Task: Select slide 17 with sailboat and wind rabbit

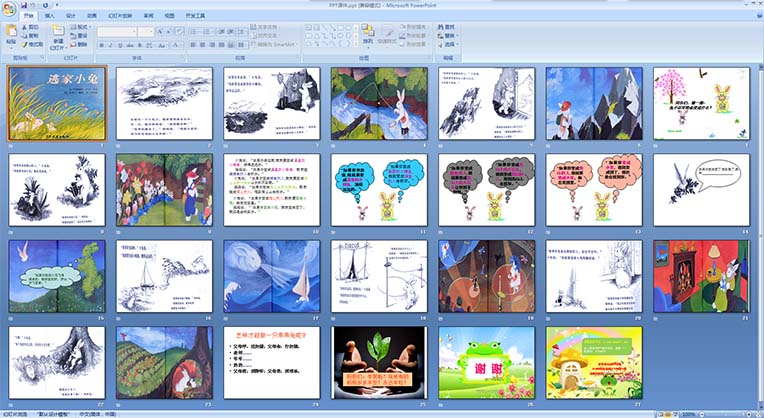Action: [x=272, y=276]
